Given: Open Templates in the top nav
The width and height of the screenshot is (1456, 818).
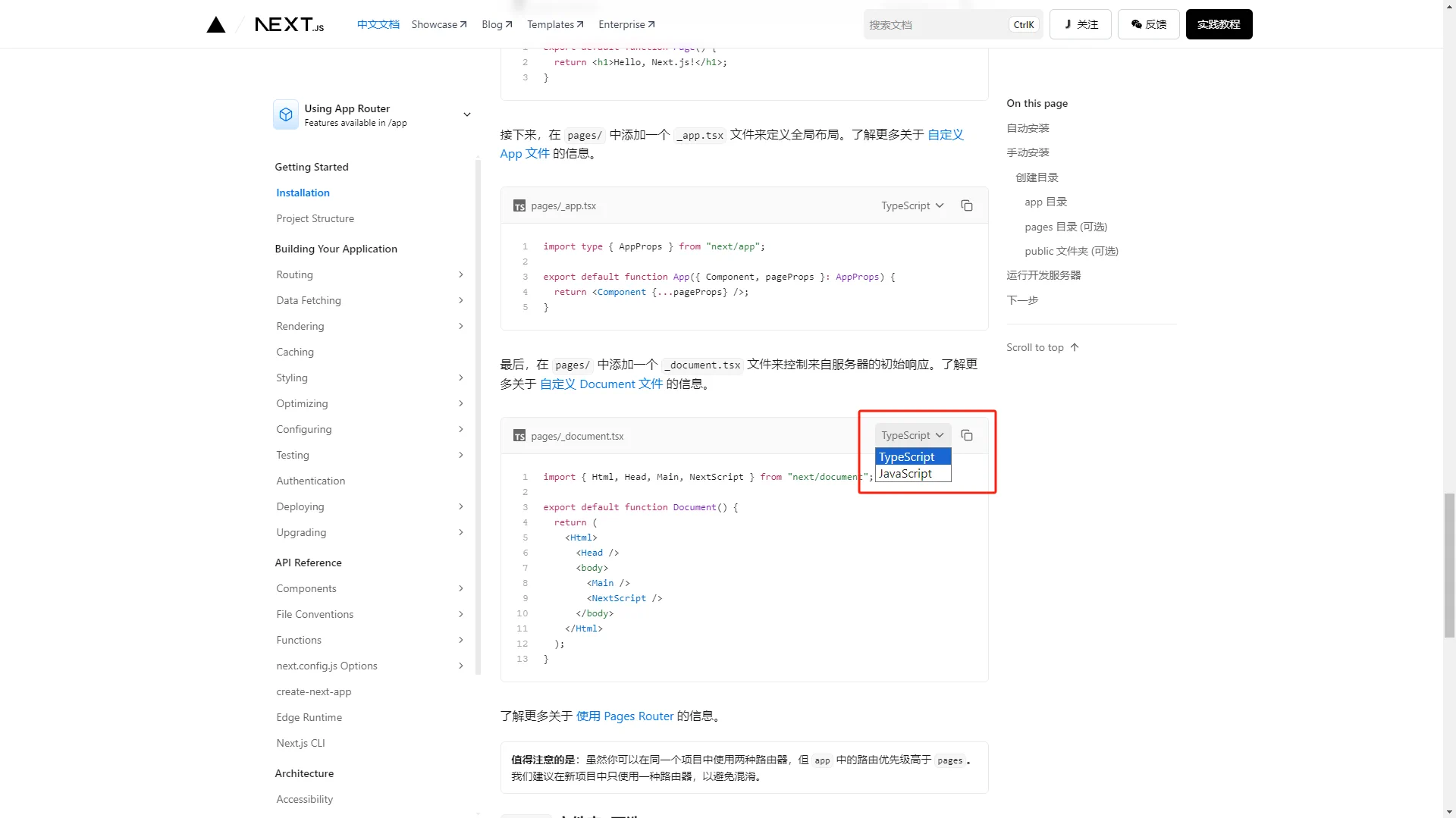Looking at the screenshot, I should (x=555, y=24).
